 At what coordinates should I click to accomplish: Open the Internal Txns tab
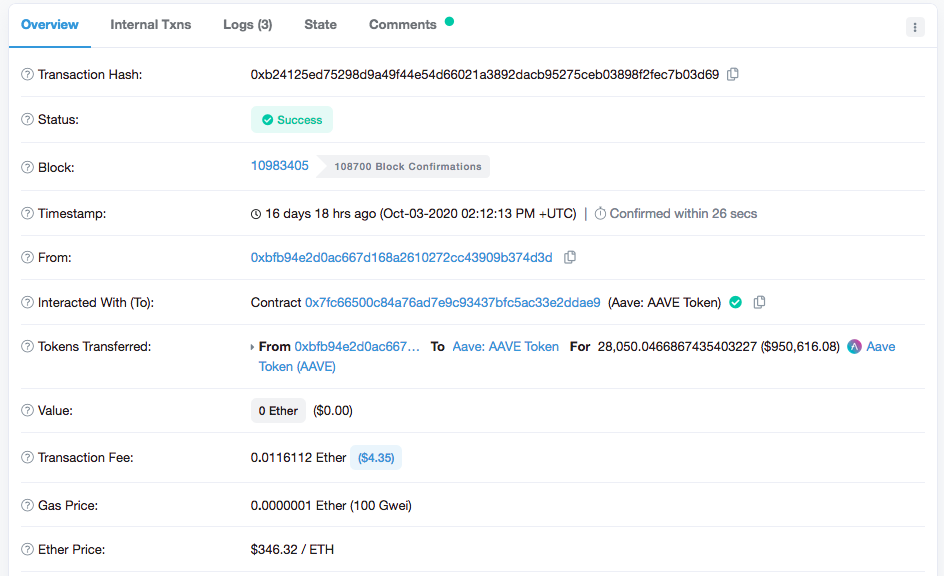click(151, 25)
